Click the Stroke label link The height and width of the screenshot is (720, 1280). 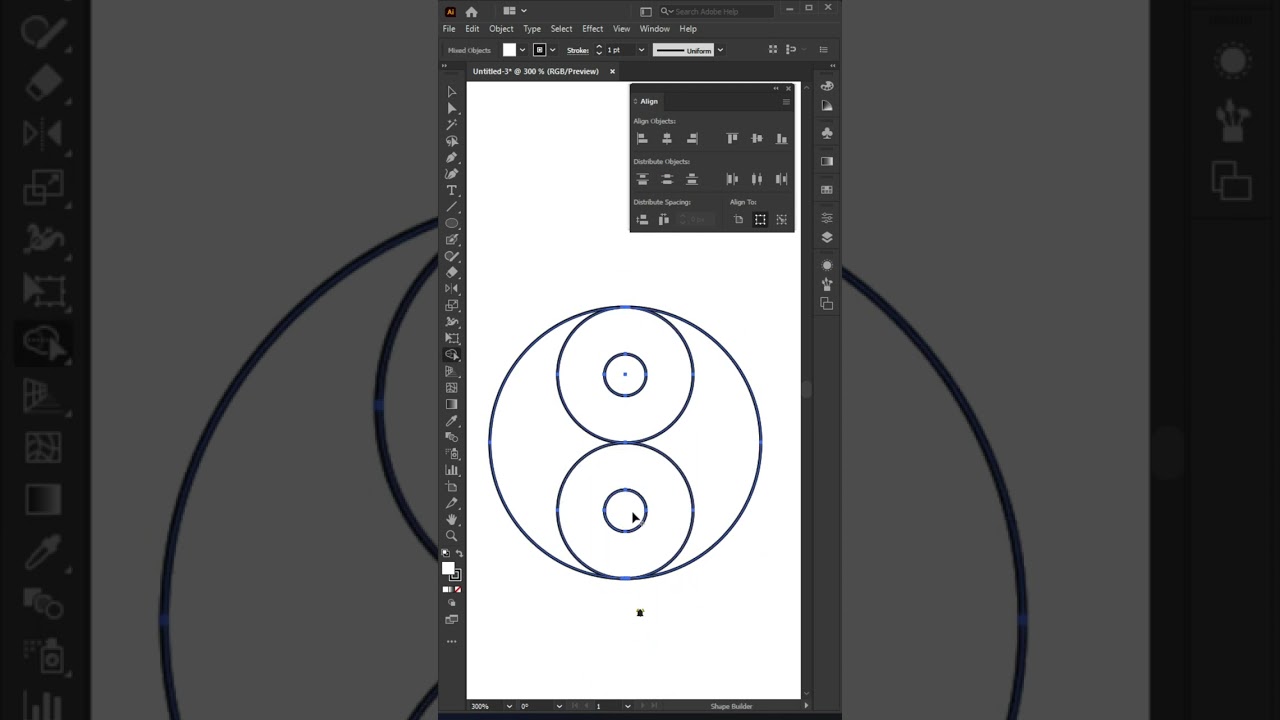[578, 50]
